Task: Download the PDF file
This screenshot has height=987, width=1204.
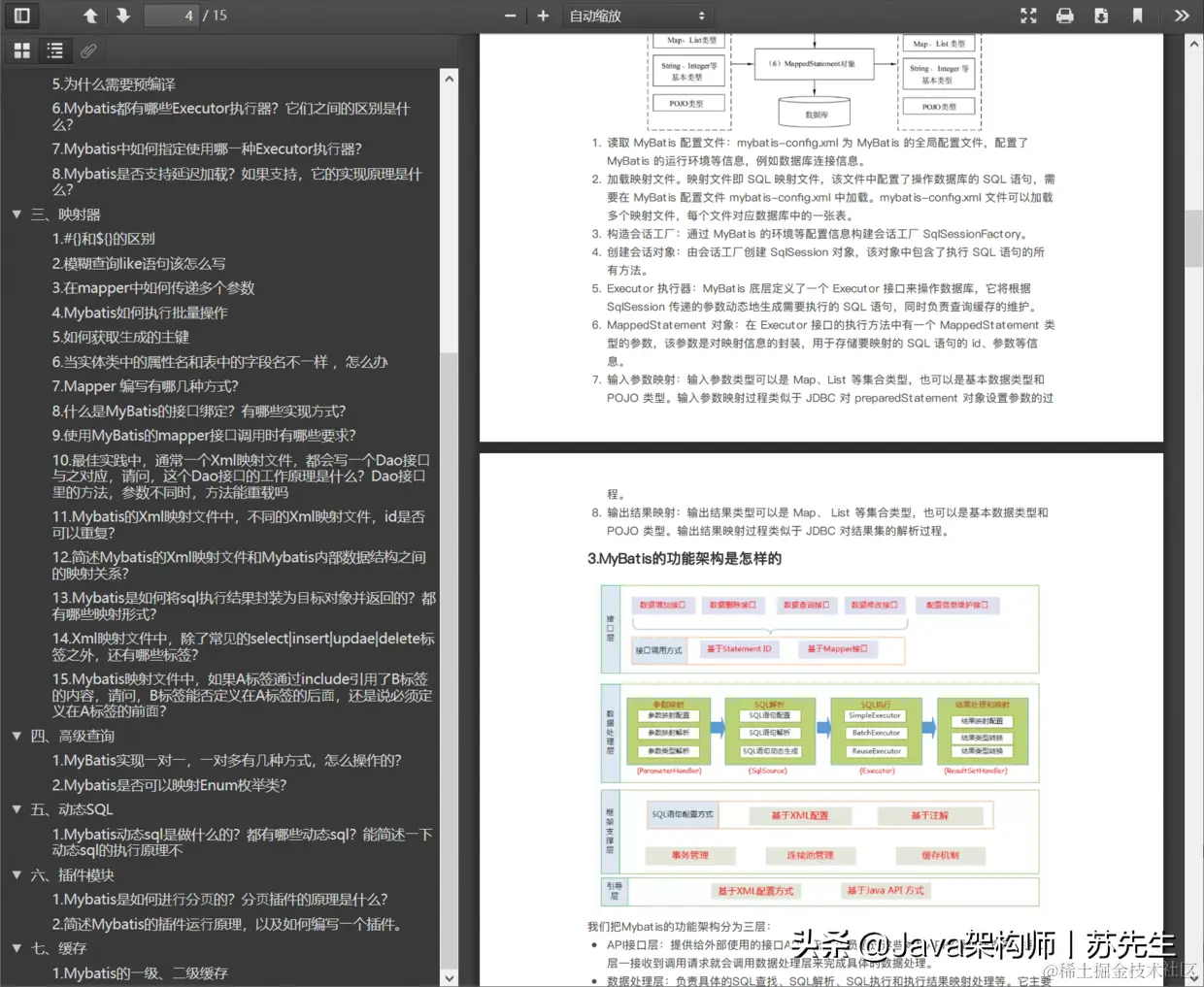Action: [1101, 16]
